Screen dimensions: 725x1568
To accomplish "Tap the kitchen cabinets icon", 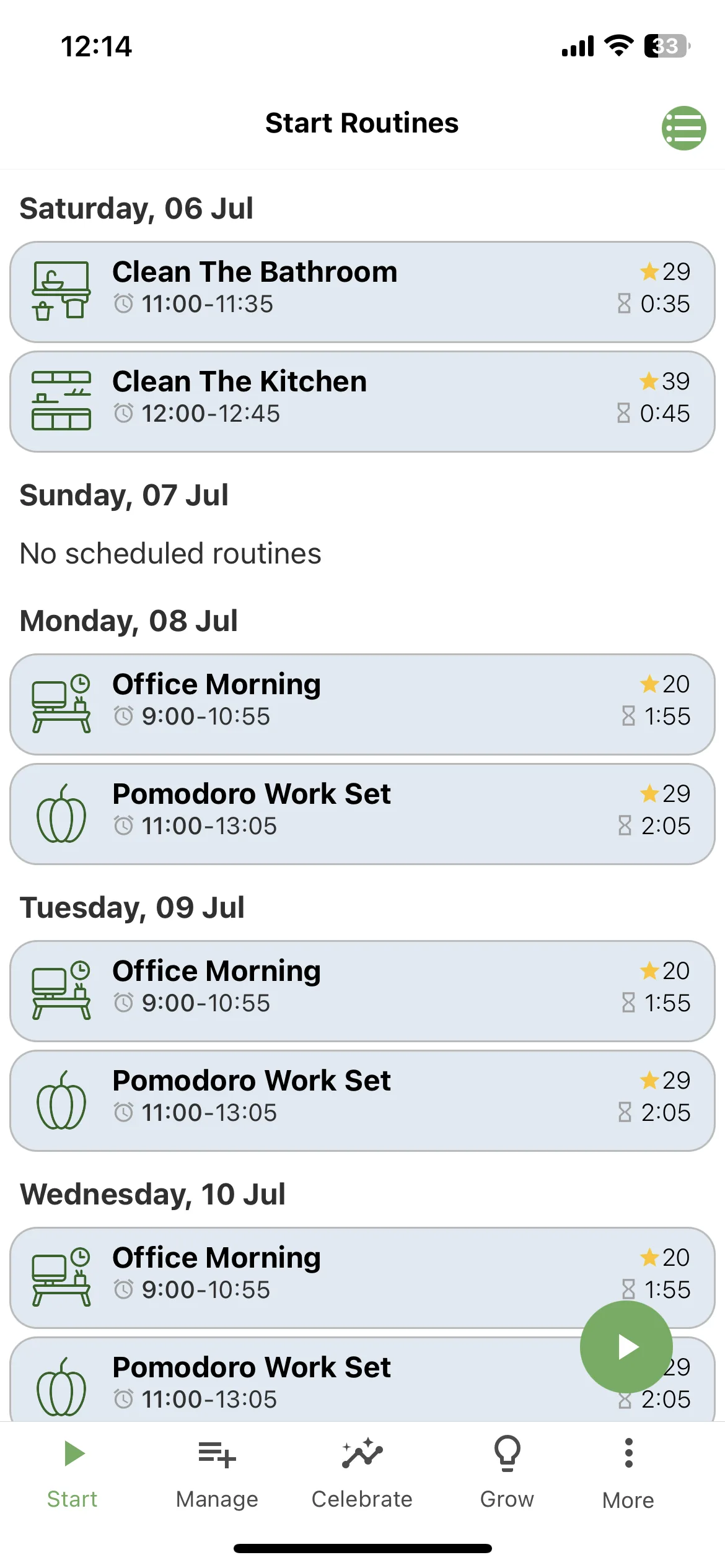I will [x=61, y=400].
